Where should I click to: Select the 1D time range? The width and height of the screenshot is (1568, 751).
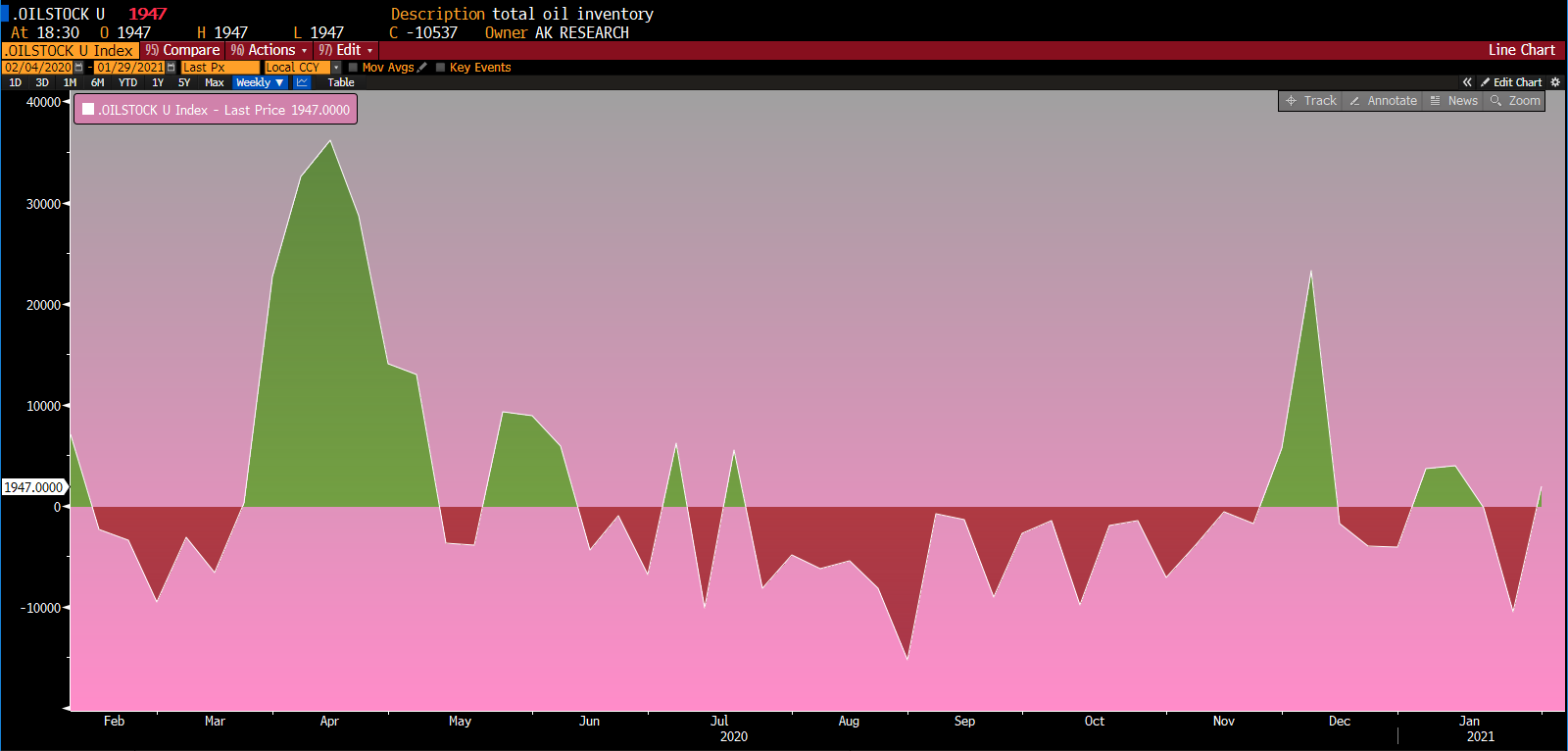tap(15, 82)
